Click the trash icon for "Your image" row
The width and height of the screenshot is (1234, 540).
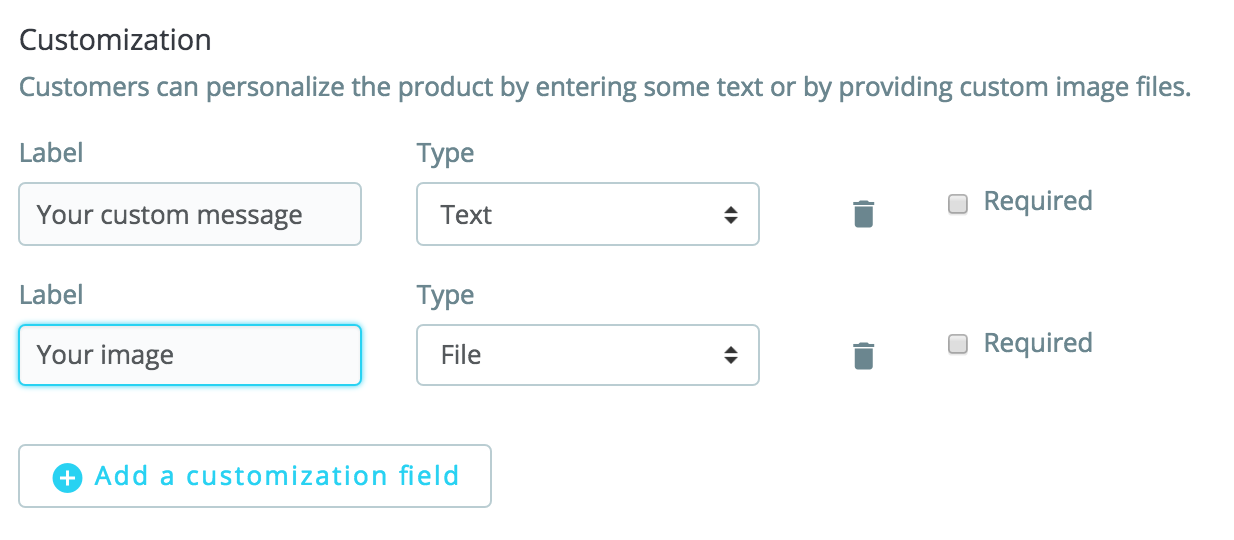pyautogui.click(x=863, y=356)
